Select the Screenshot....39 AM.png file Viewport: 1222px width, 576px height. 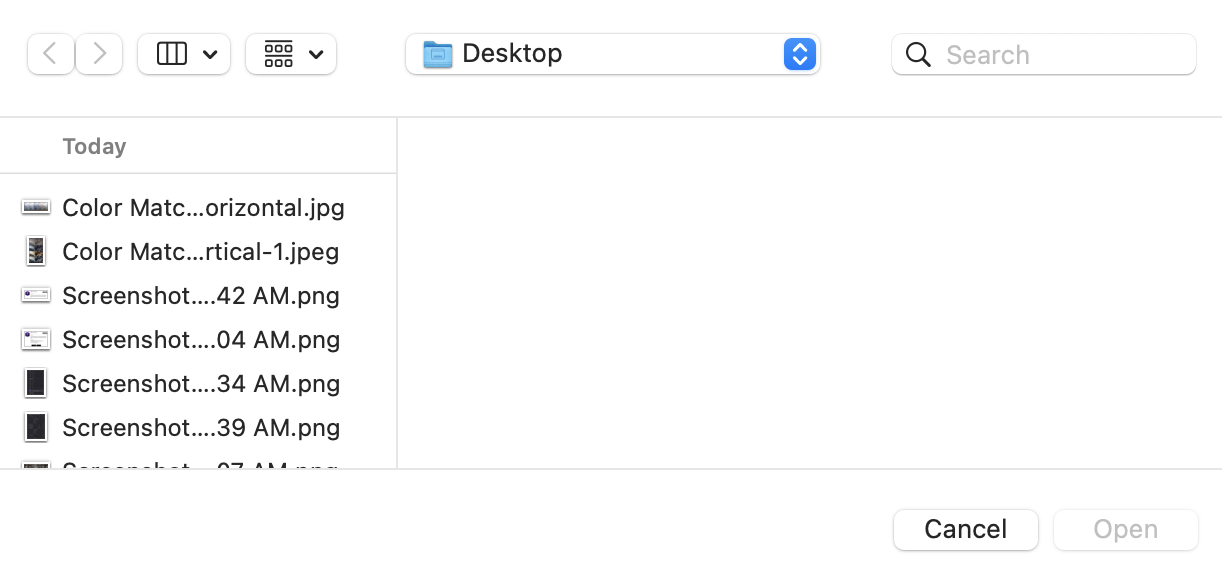pyautogui.click(x=200, y=427)
